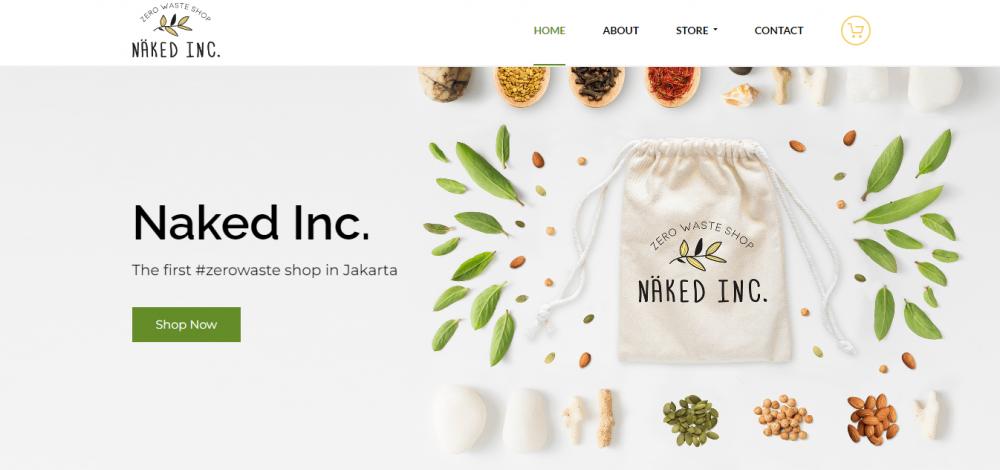Click the Shop Now button

coord(186,325)
